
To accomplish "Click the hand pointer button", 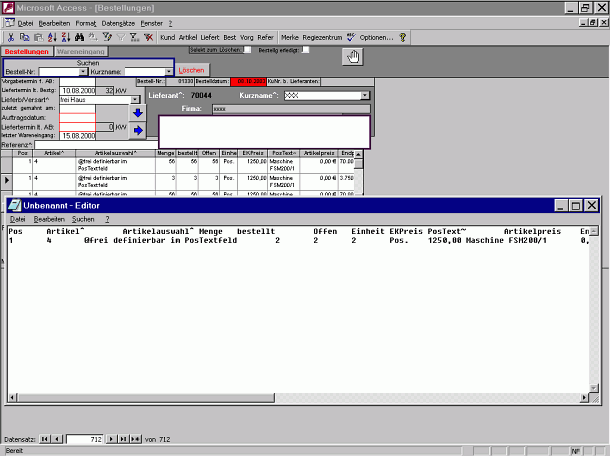I will [x=352, y=57].
